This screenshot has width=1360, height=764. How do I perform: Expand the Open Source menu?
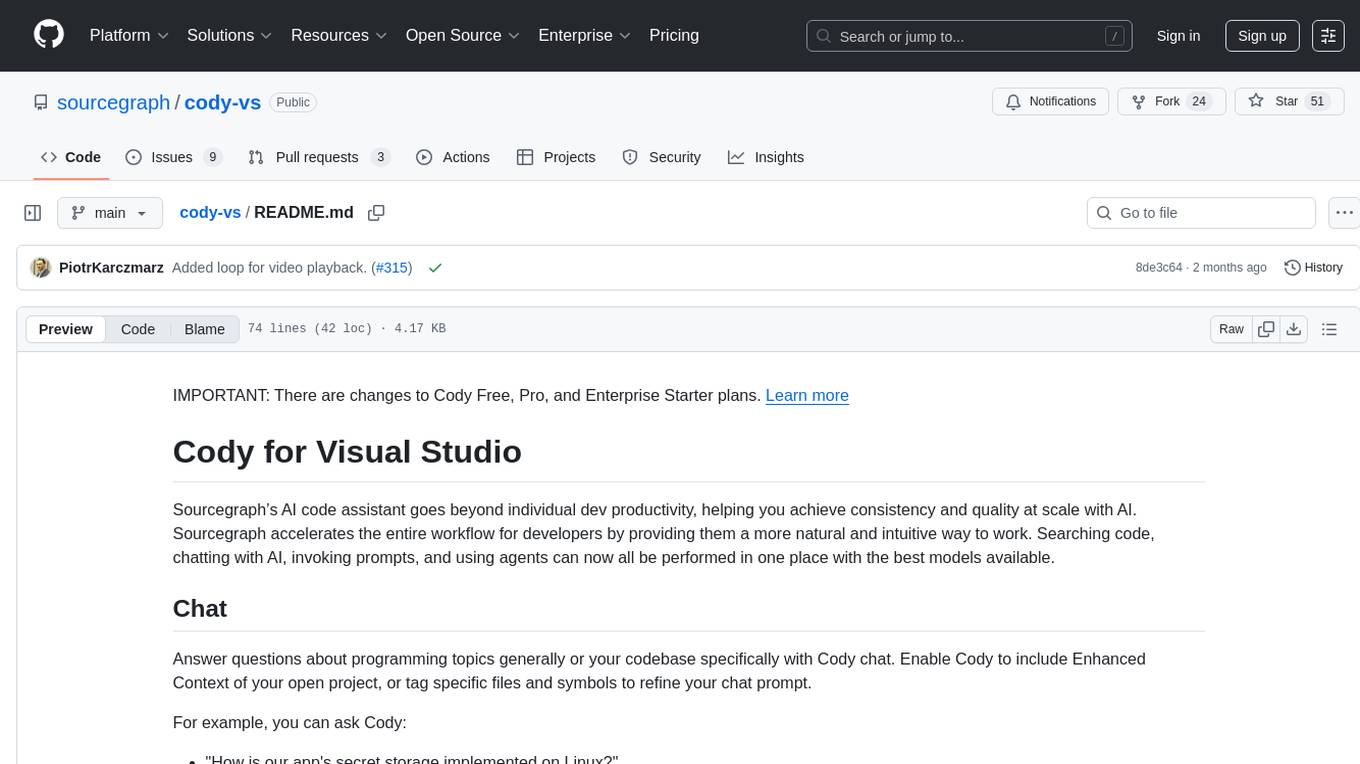click(x=462, y=35)
